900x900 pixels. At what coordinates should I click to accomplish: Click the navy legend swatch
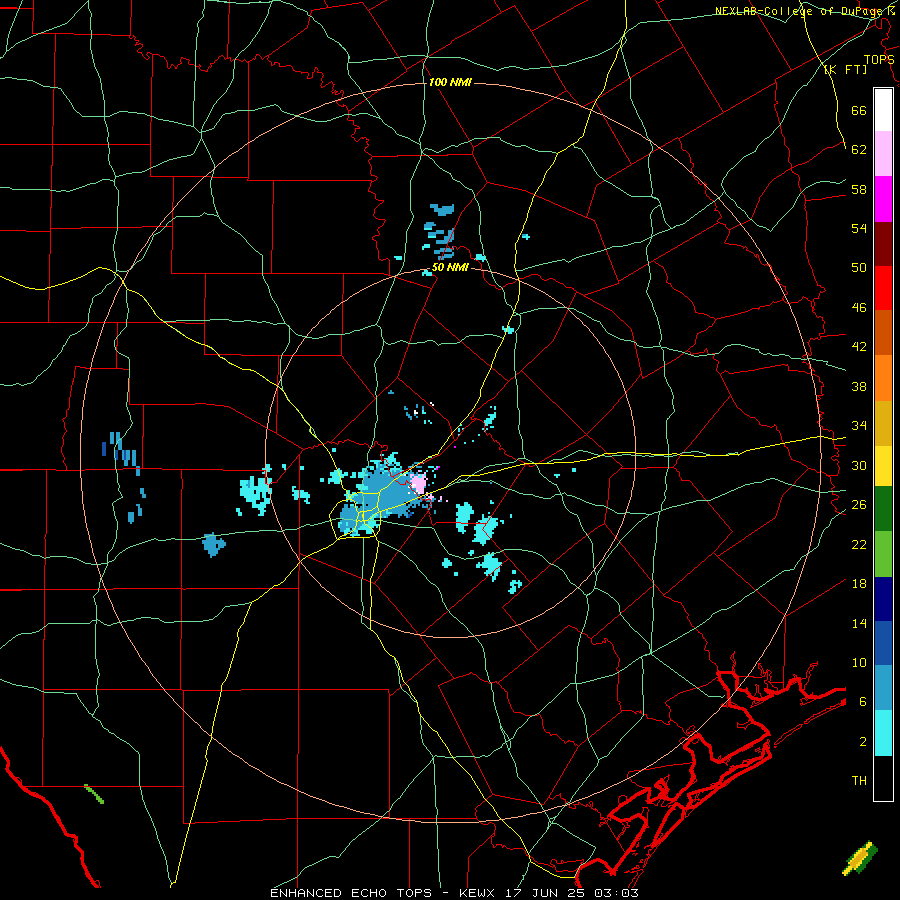tap(883, 599)
